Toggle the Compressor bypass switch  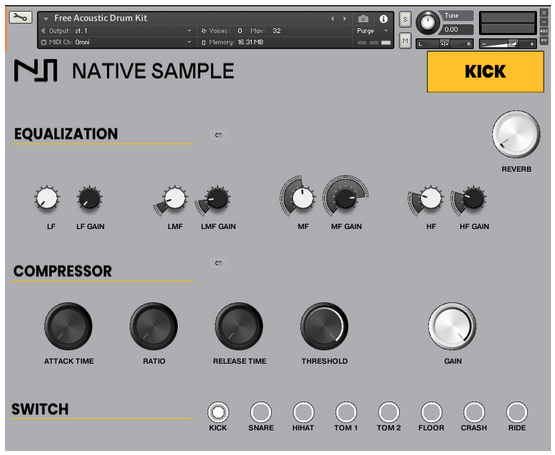tap(219, 263)
